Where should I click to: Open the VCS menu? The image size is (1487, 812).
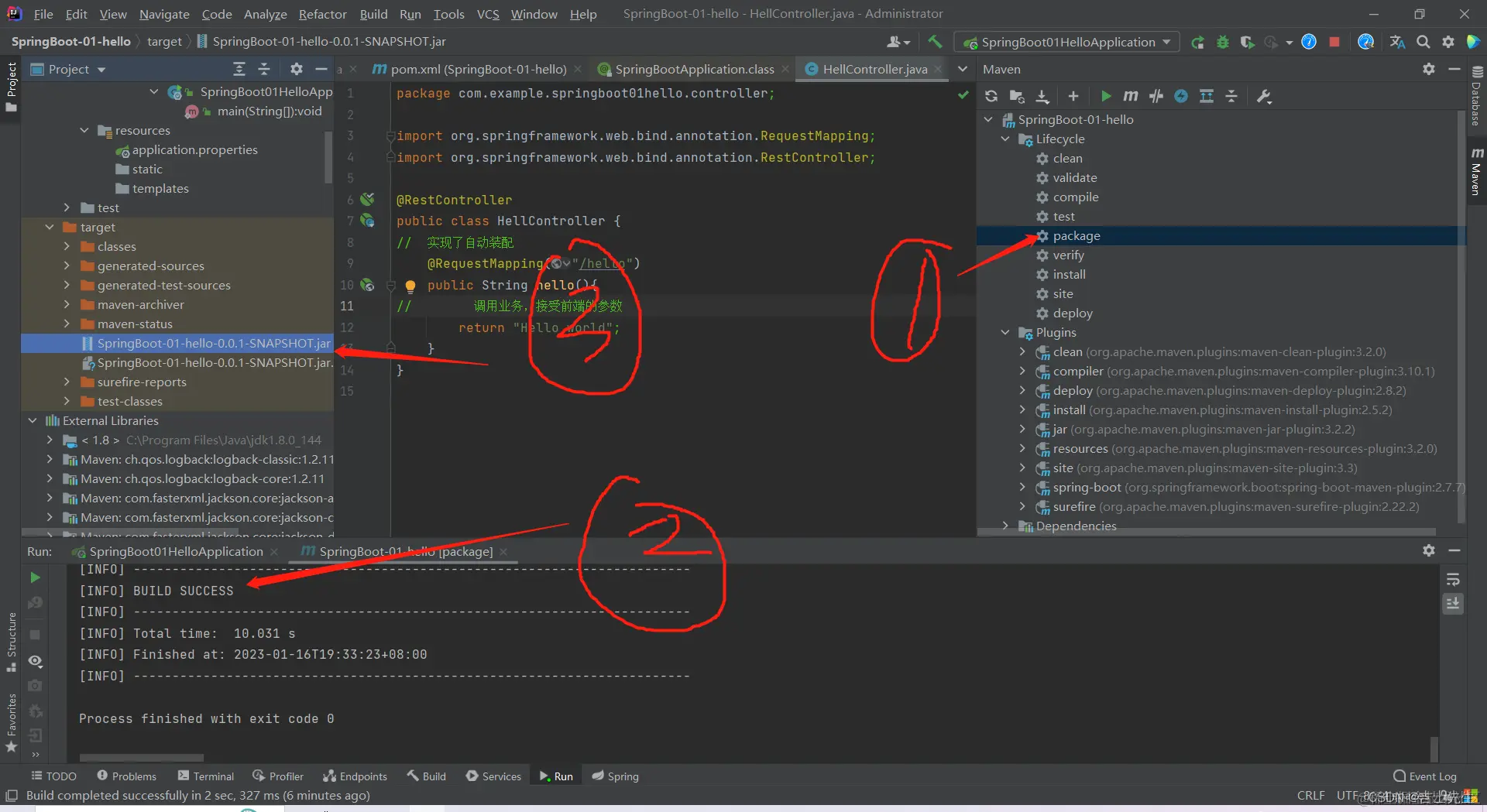tap(488, 14)
